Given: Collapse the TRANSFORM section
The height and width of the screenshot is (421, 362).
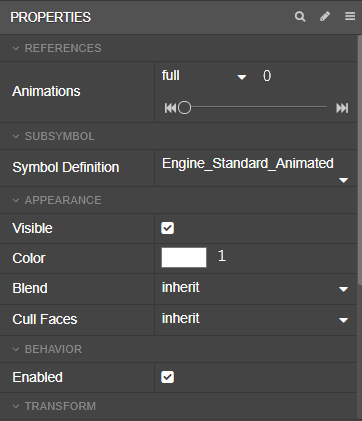Looking at the screenshot, I should coord(16,406).
